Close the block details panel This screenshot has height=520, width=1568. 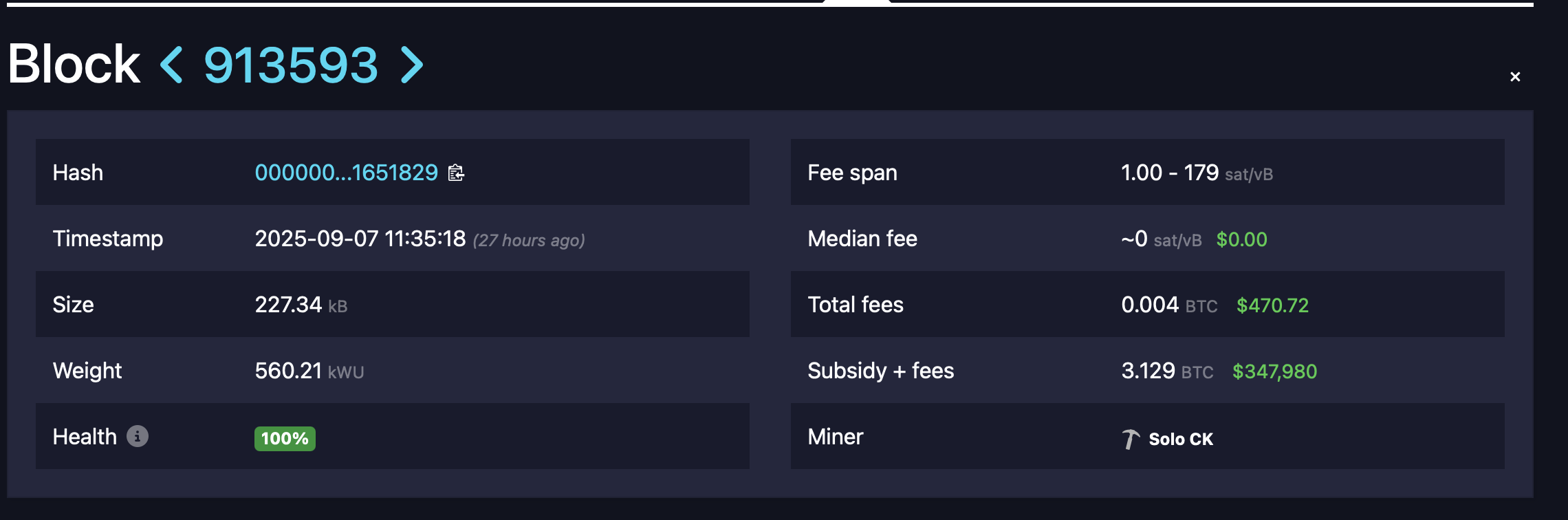[x=1515, y=77]
